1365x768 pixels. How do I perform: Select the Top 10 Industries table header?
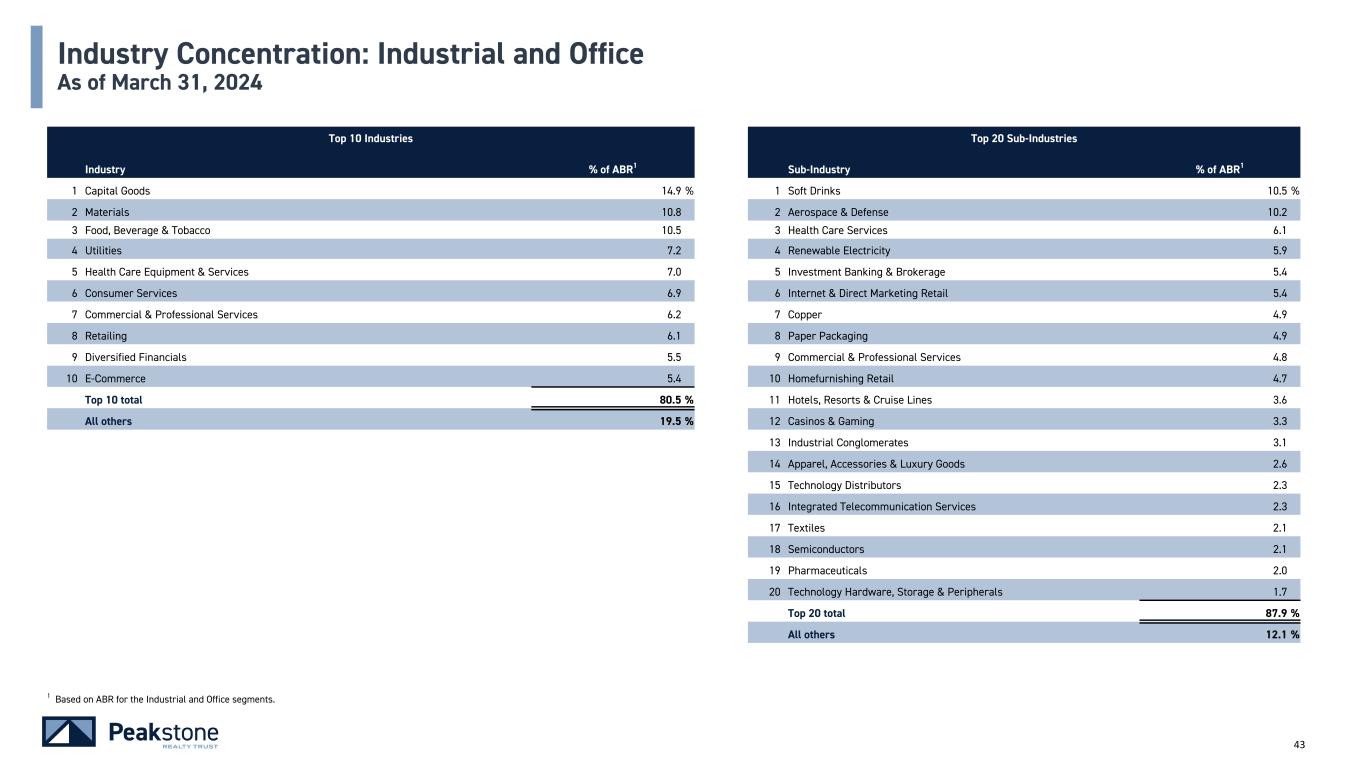[x=370, y=138]
